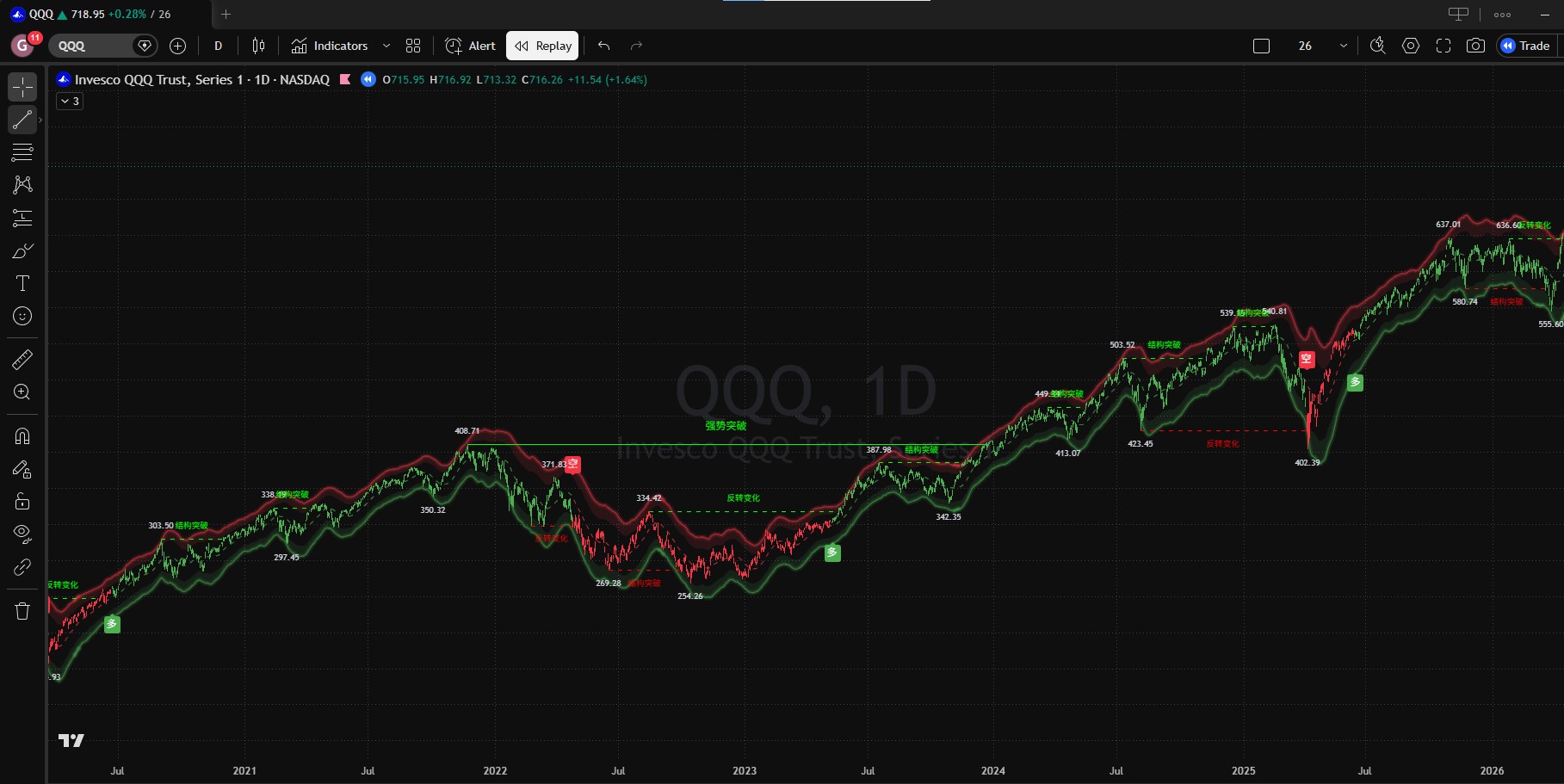The image size is (1564, 784).
Task: Undo the last chart action
Action: (604, 46)
